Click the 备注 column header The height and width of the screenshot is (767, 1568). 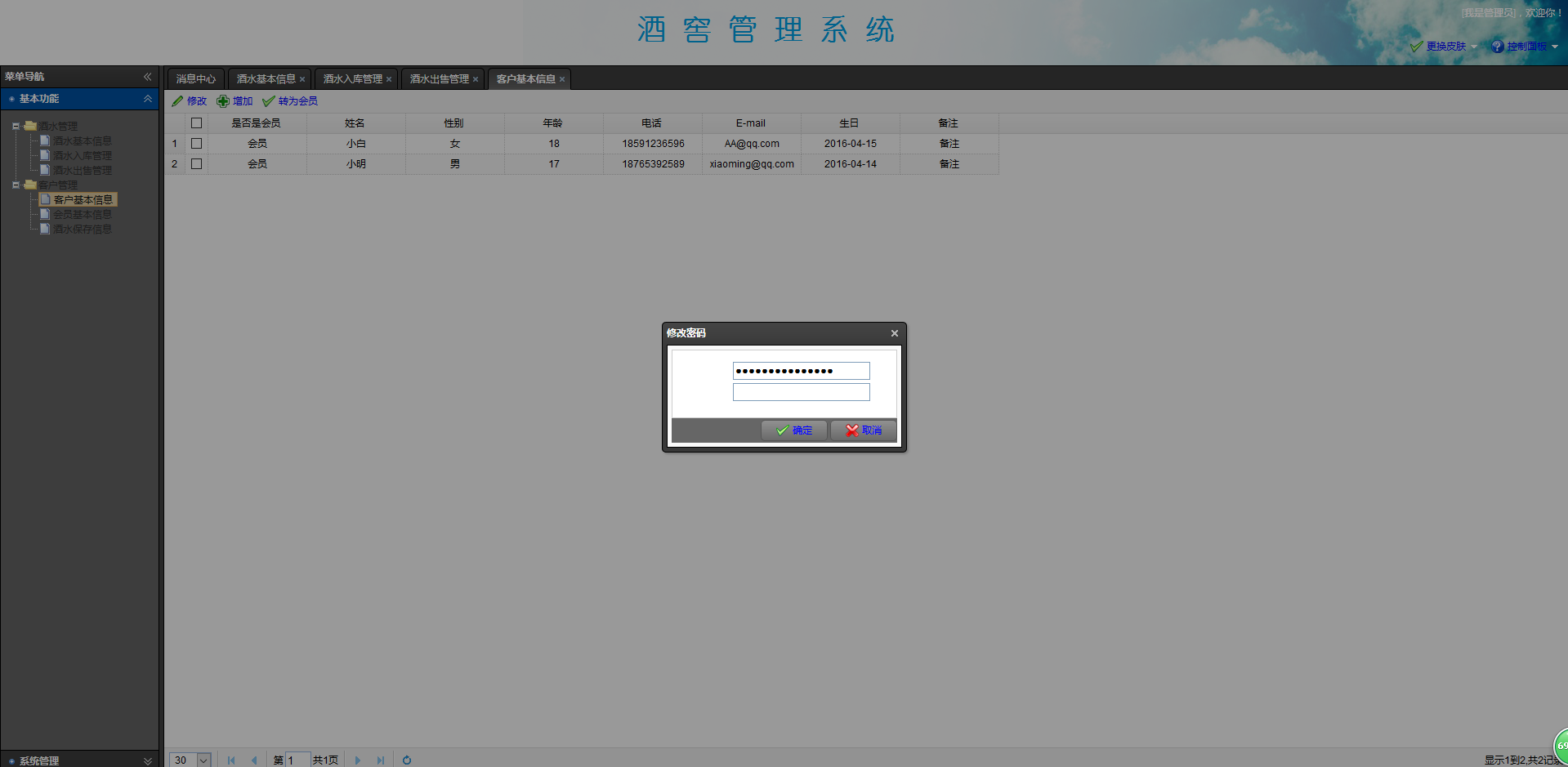click(949, 123)
